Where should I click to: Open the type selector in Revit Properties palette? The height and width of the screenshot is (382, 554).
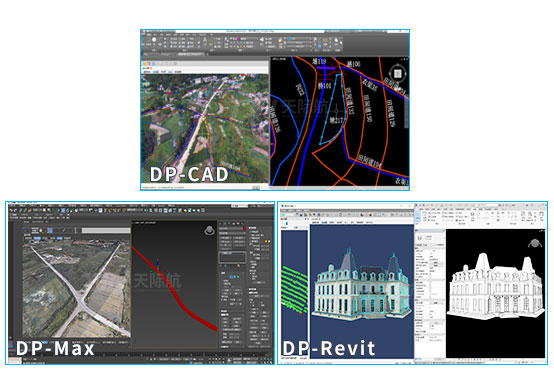point(430,238)
